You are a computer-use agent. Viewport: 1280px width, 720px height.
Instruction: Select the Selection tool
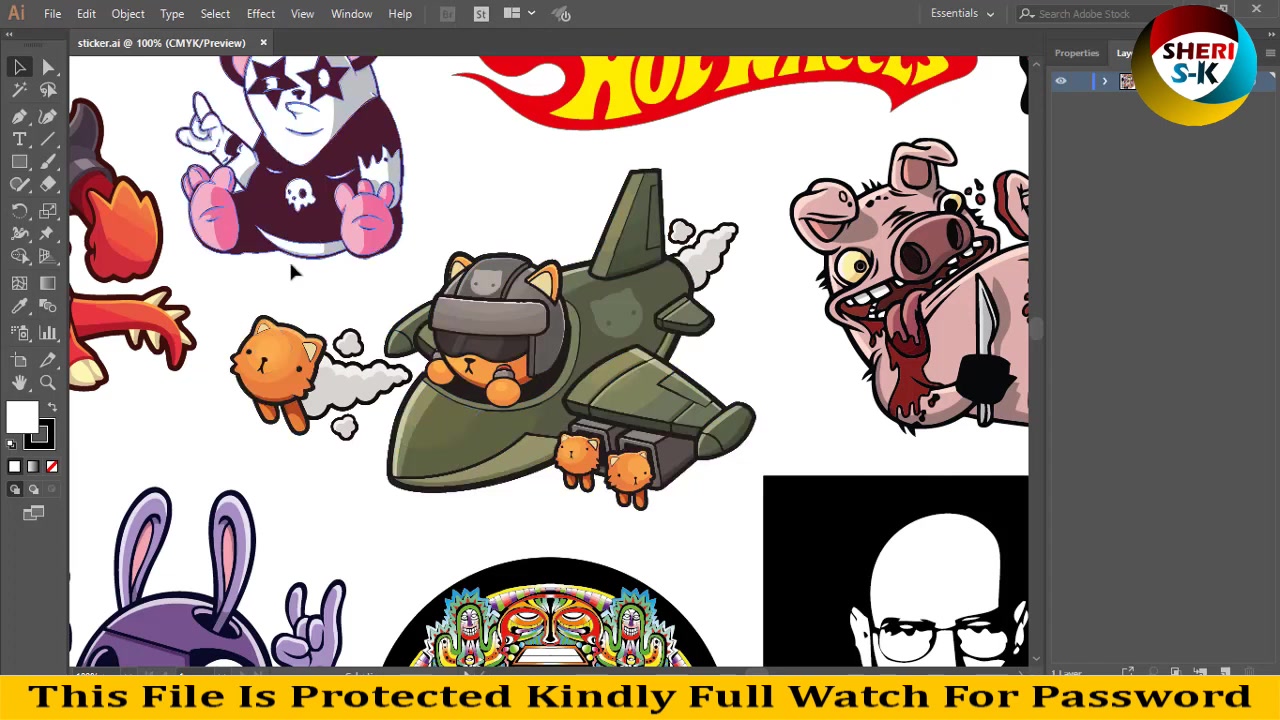[20, 67]
